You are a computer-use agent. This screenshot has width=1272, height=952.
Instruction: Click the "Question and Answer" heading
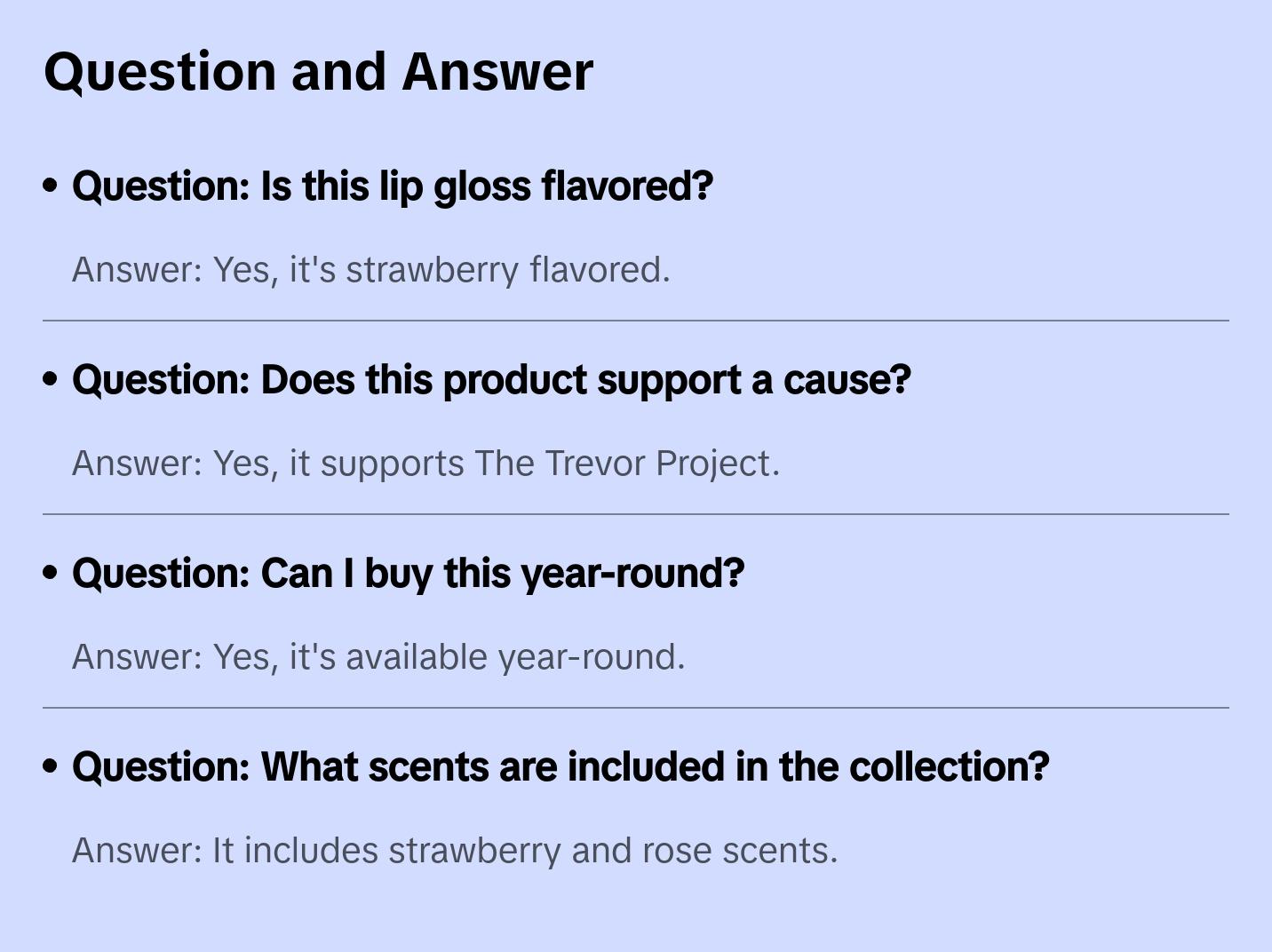click(318, 72)
